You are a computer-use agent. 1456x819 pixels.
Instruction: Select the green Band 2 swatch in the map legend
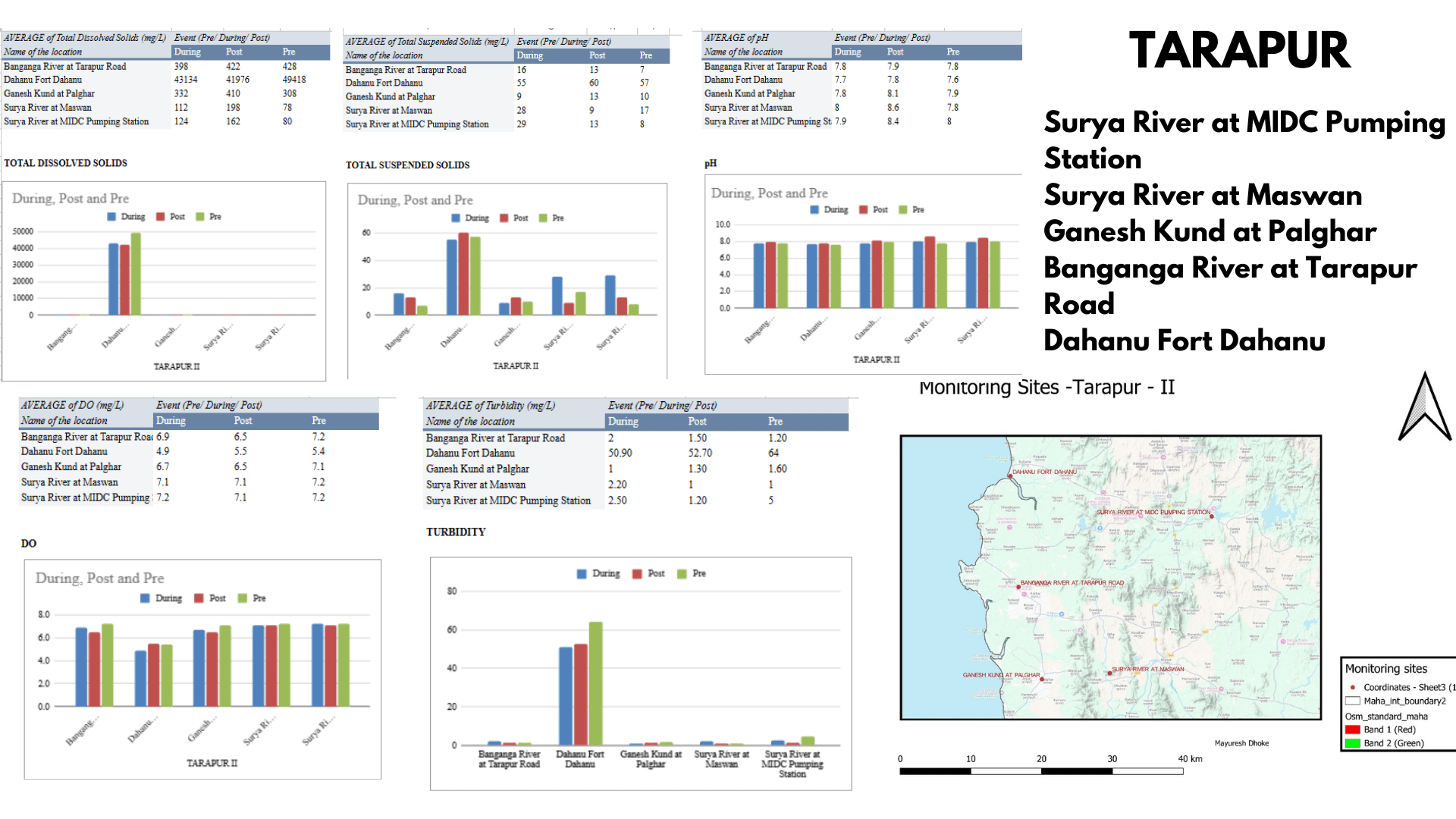(1353, 743)
